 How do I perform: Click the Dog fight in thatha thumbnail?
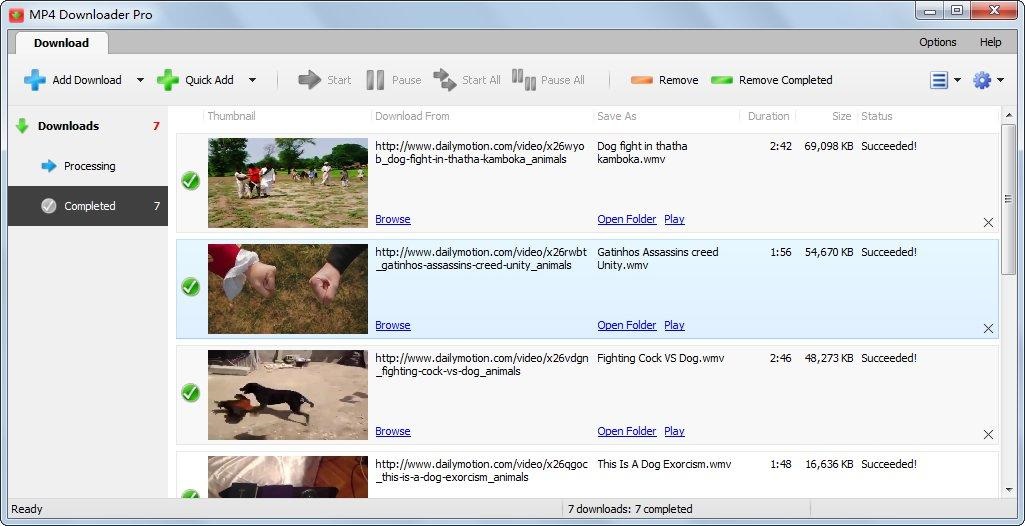point(288,182)
